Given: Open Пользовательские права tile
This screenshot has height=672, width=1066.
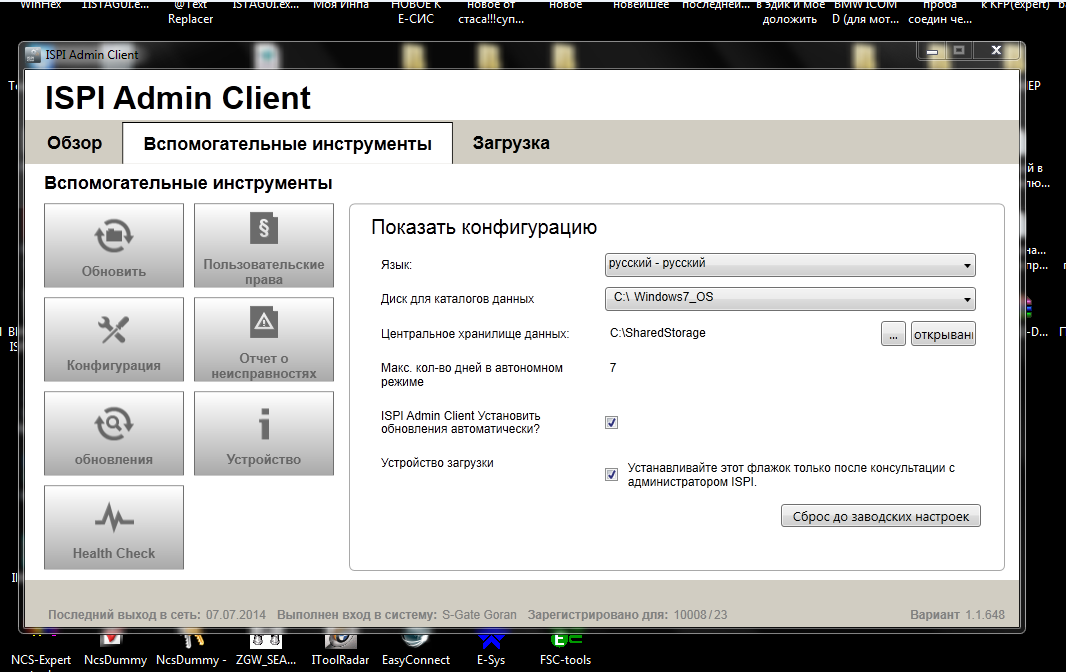Looking at the screenshot, I should tap(264, 246).
